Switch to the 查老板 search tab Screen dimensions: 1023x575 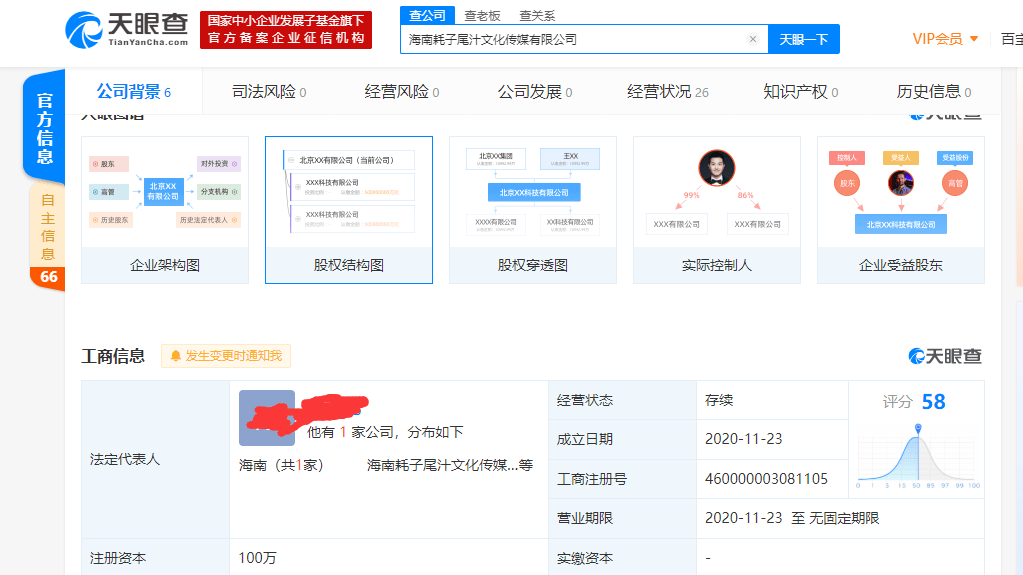coord(484,15)
